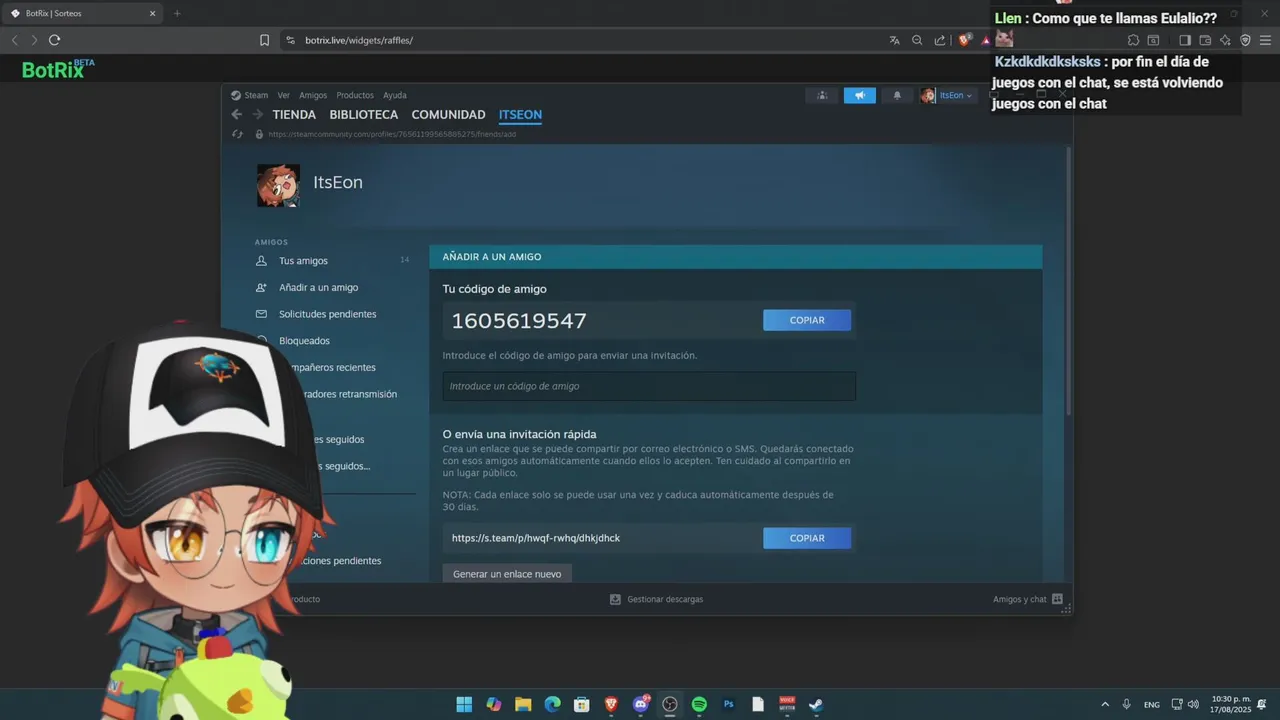This screenshot has width=1280, height=720.
Task: Go forward in the browser
Action: (34, 40)
